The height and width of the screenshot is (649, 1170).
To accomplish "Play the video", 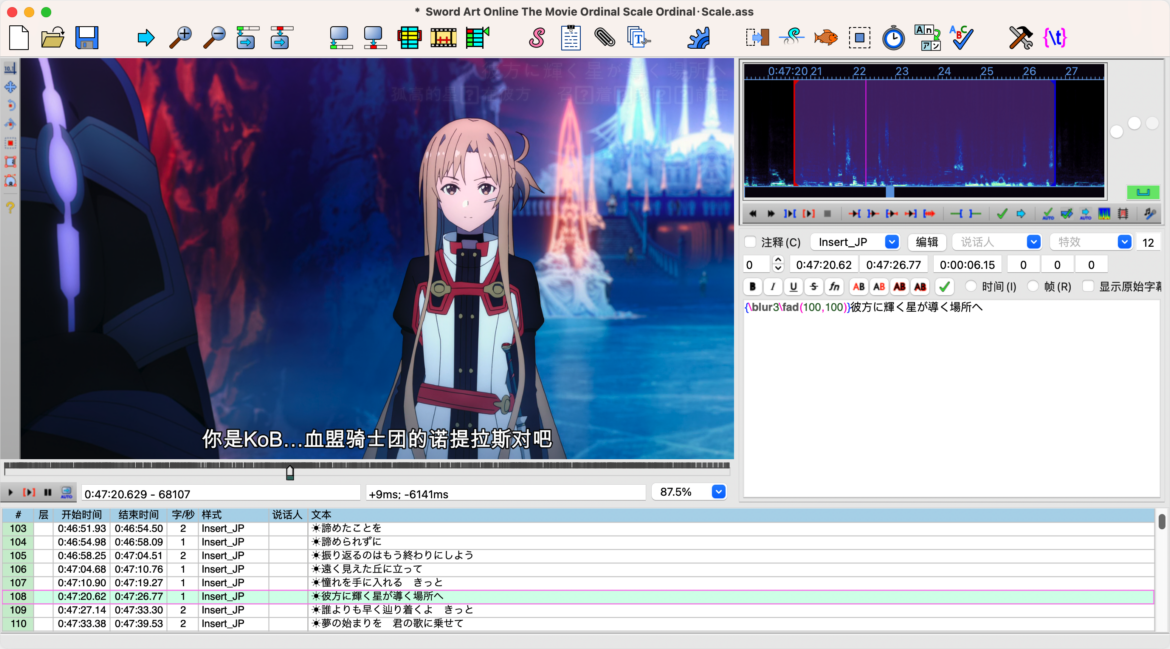I will click(x=10, y=492).
